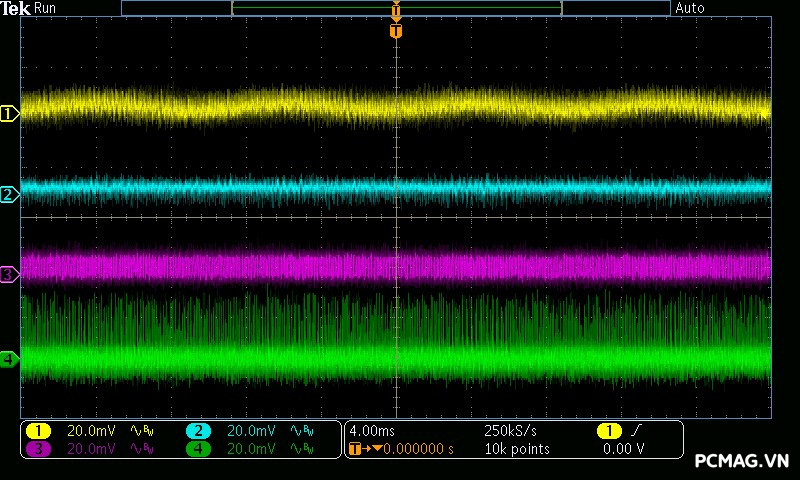Image resolution: width=800 pixels, height=480 pixels.
Task: Click the trigger source channel 1 badge
Action: [608, 431]
